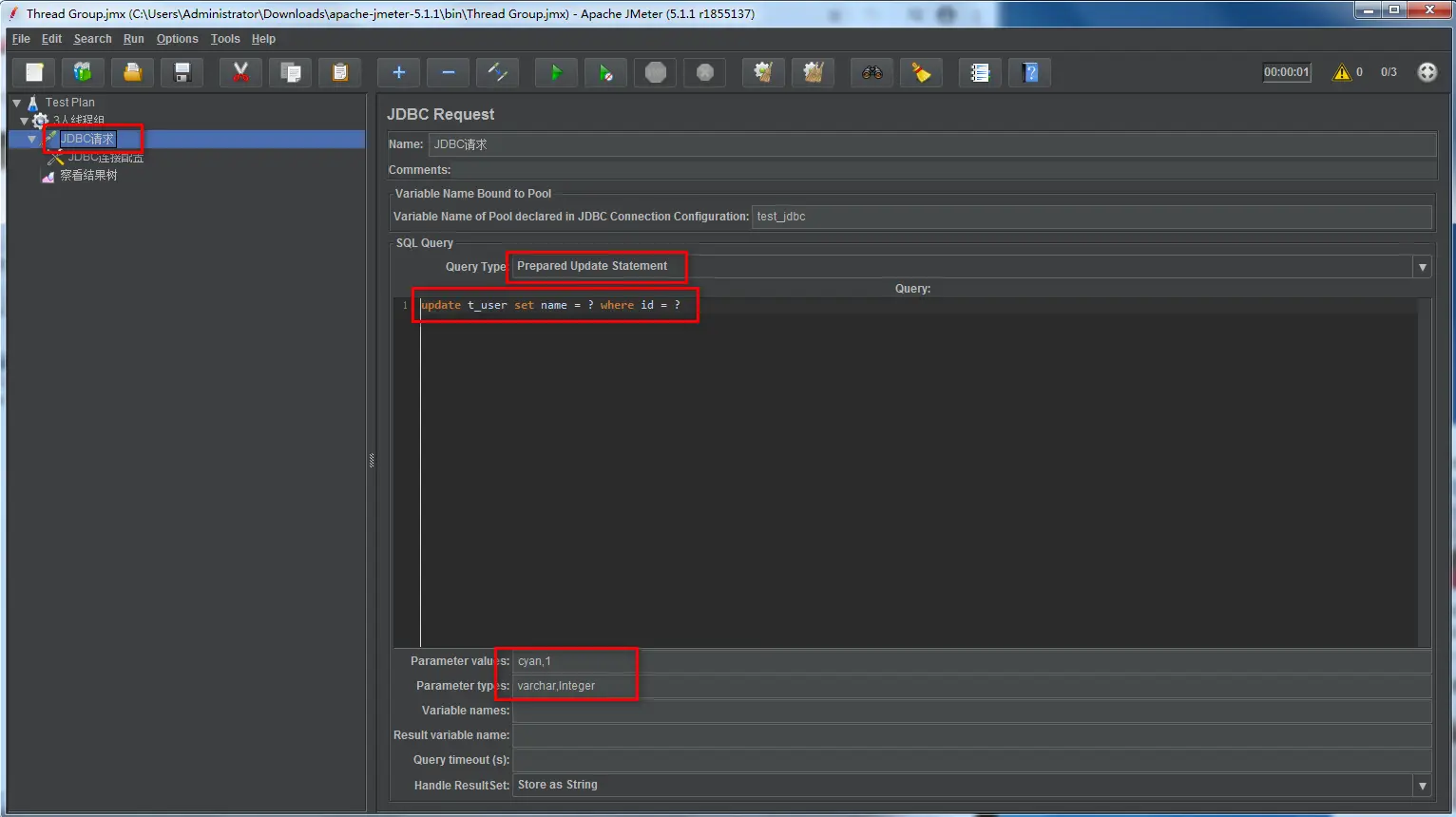Image resolution: width=1456 pixels, height=817 pixels.
Task: Click into the SQL query editor text
Action: 550,305
